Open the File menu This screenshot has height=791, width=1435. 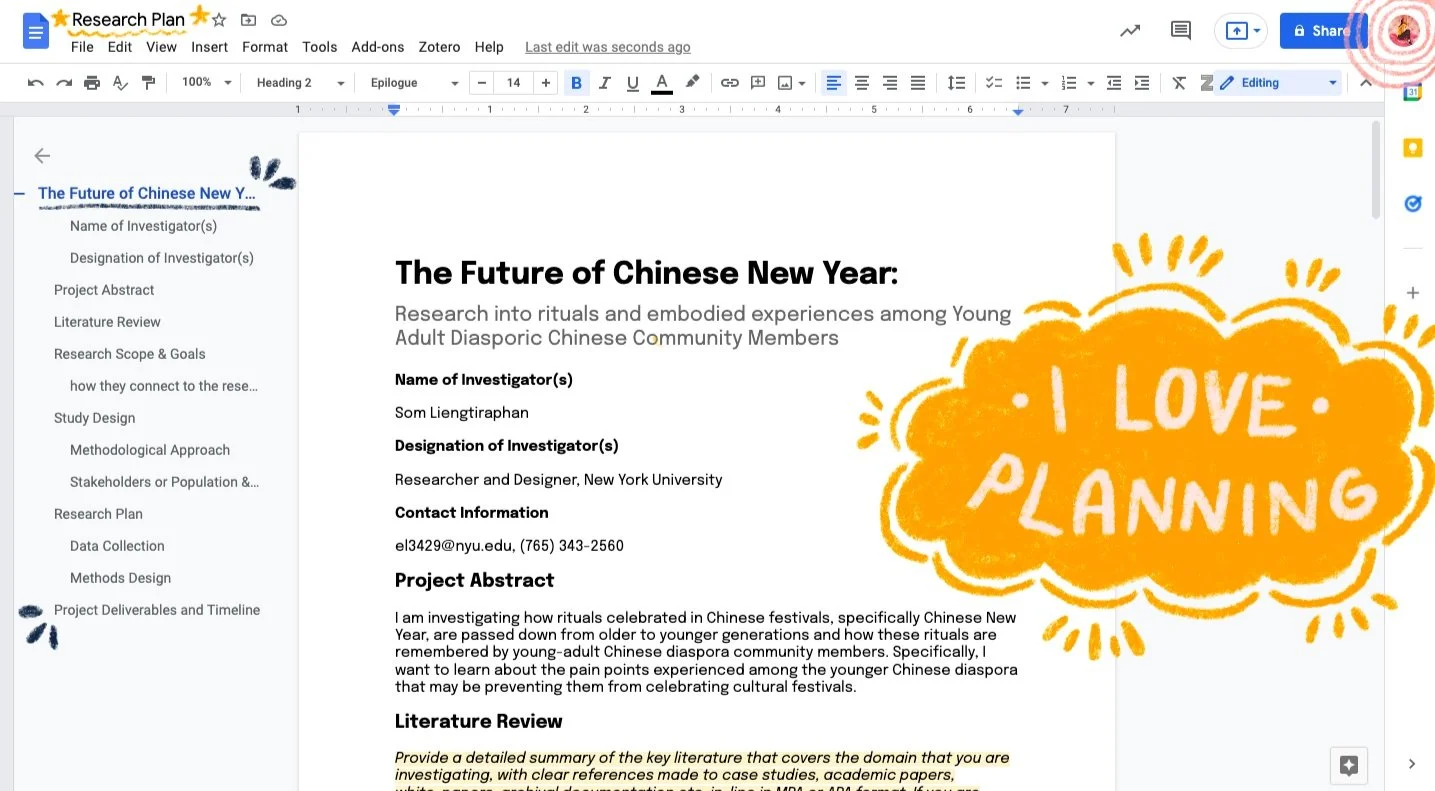82,47
